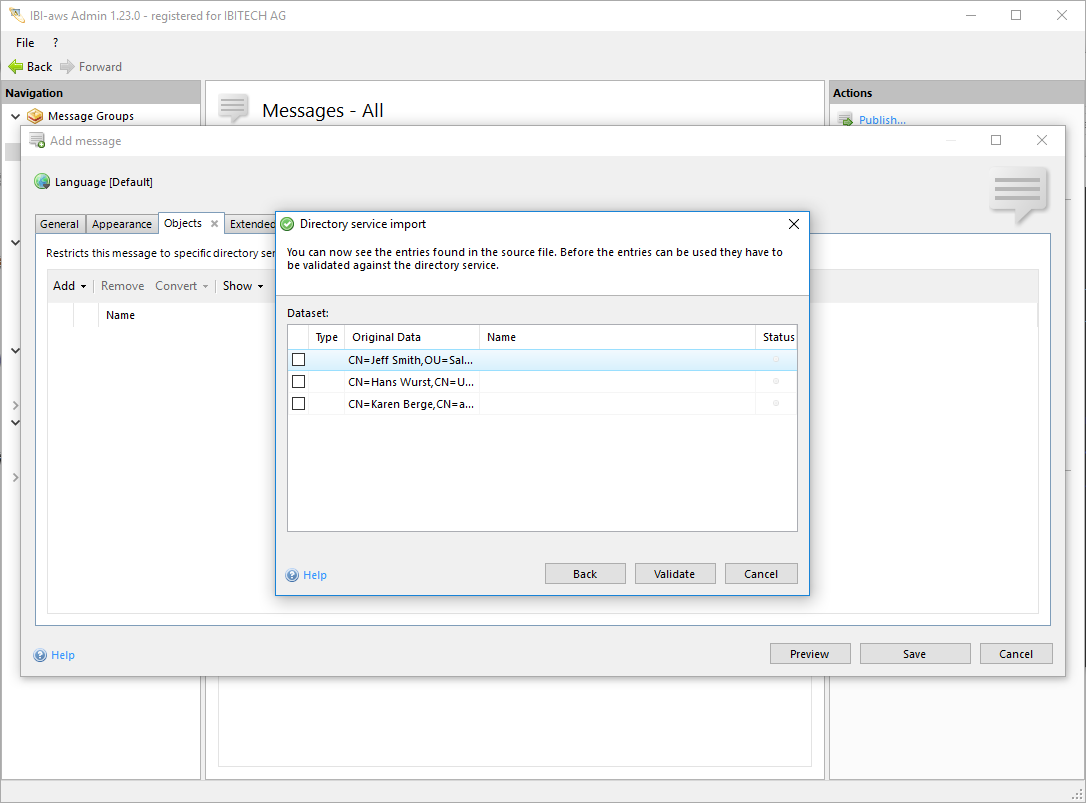The height and width of the screenshot is (803, 1086).
Task: Open the File menu
Action: coord(25,43)
